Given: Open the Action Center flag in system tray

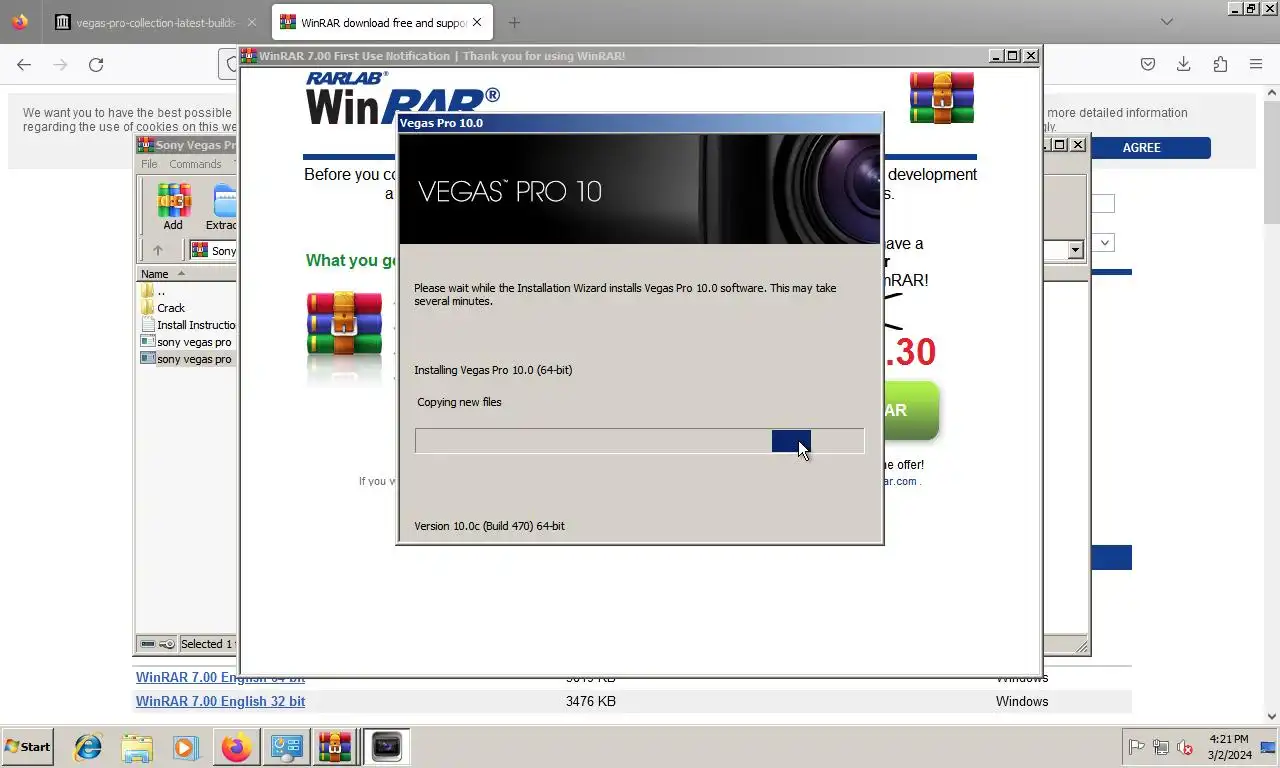Looking at the screenshot, I should point(1137,747).
